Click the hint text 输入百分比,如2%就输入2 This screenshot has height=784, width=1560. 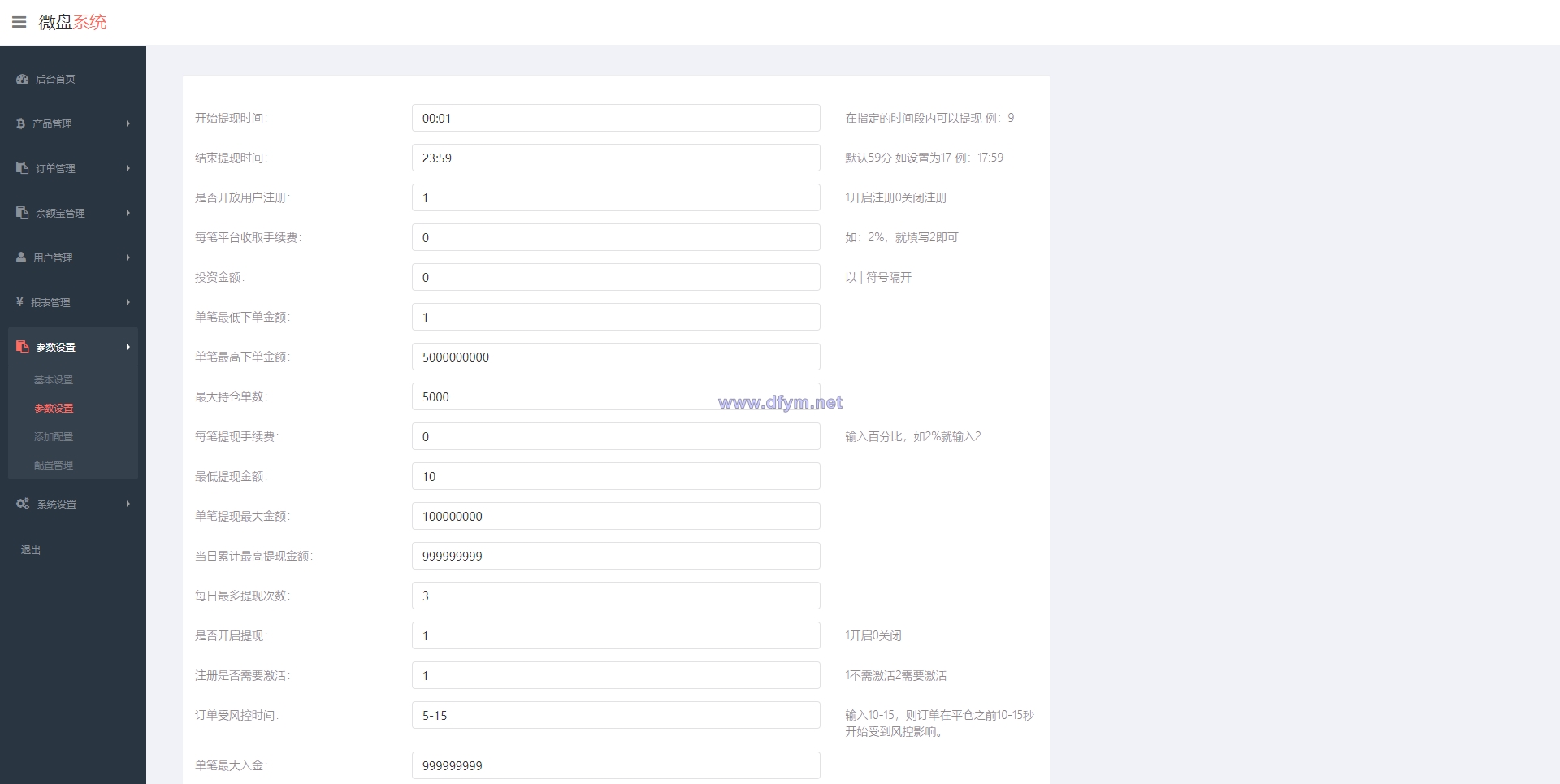(913, 436)
